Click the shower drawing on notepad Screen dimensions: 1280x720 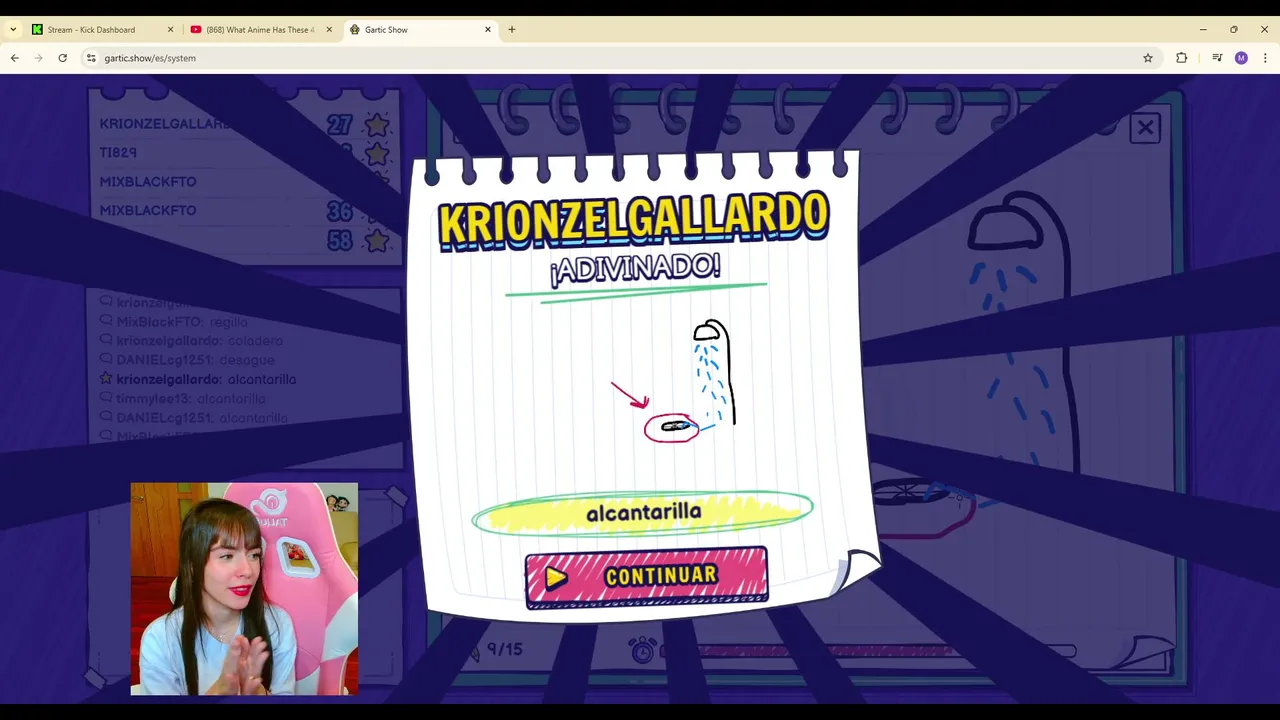click(690, 382)
